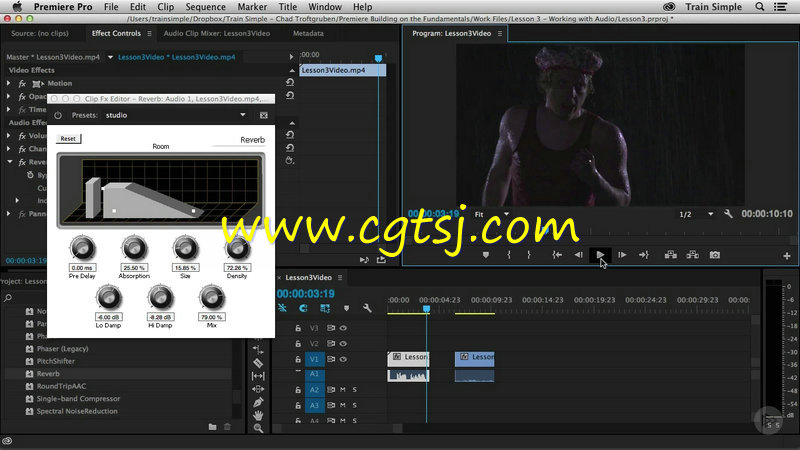Select the Slip tool

(258, 376)
